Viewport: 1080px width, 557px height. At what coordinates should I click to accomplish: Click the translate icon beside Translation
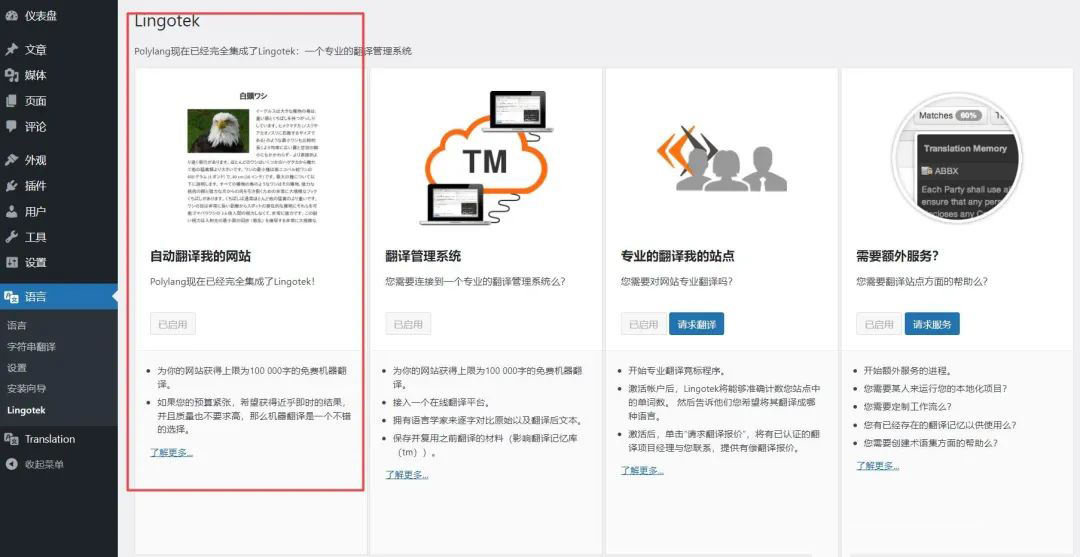[11, 439]
